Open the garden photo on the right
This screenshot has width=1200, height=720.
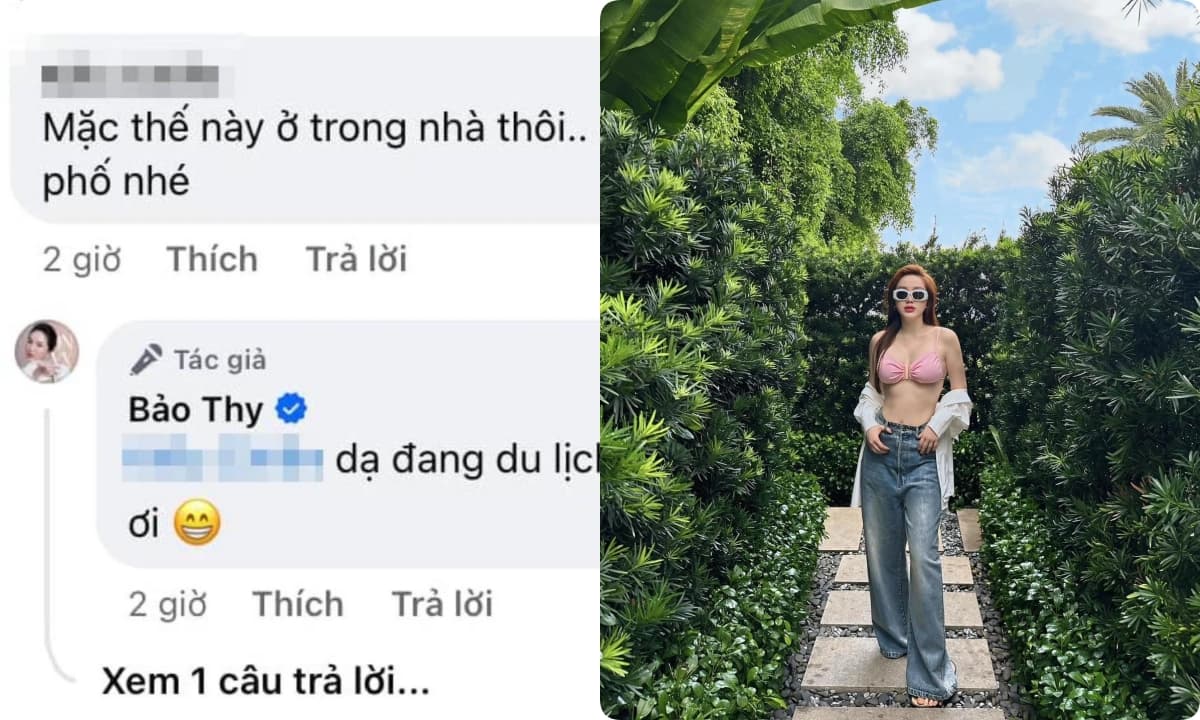point(900,360)
